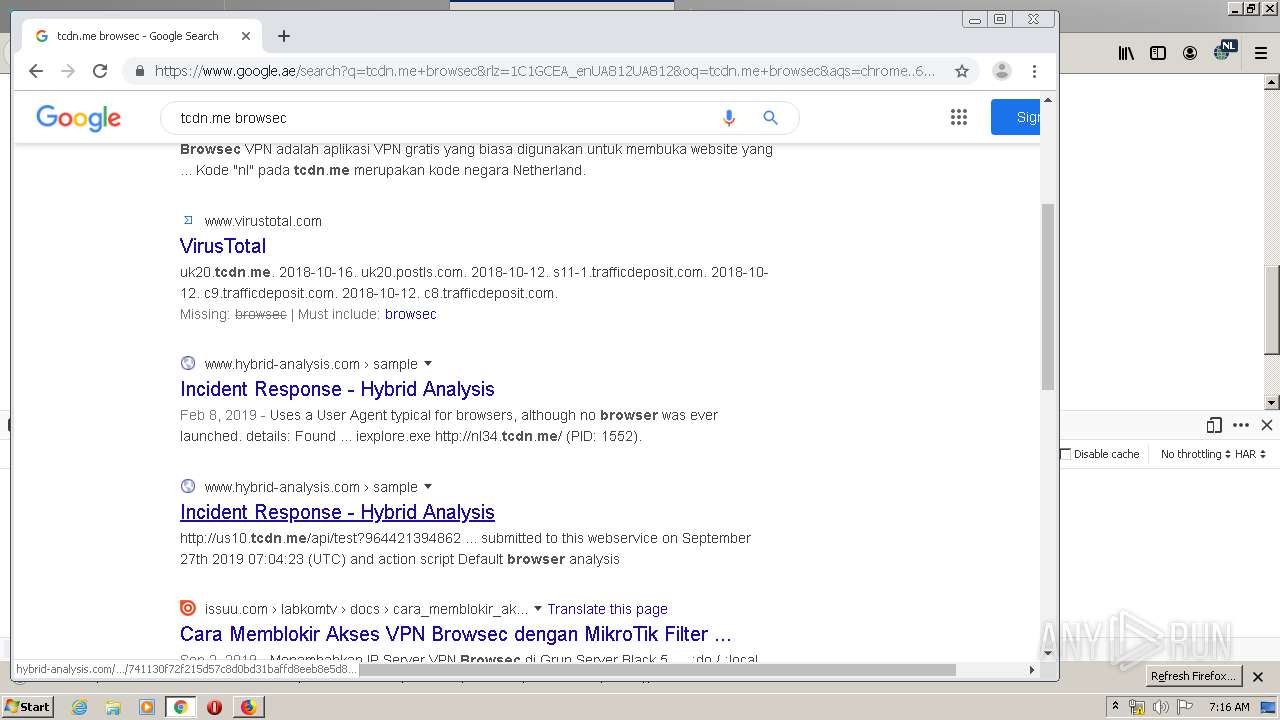This screenshot has width=1280, height=720.
Task: Launch Internet Explorer from taskbar
Action: pyautogui.click(x=79, y=707)
